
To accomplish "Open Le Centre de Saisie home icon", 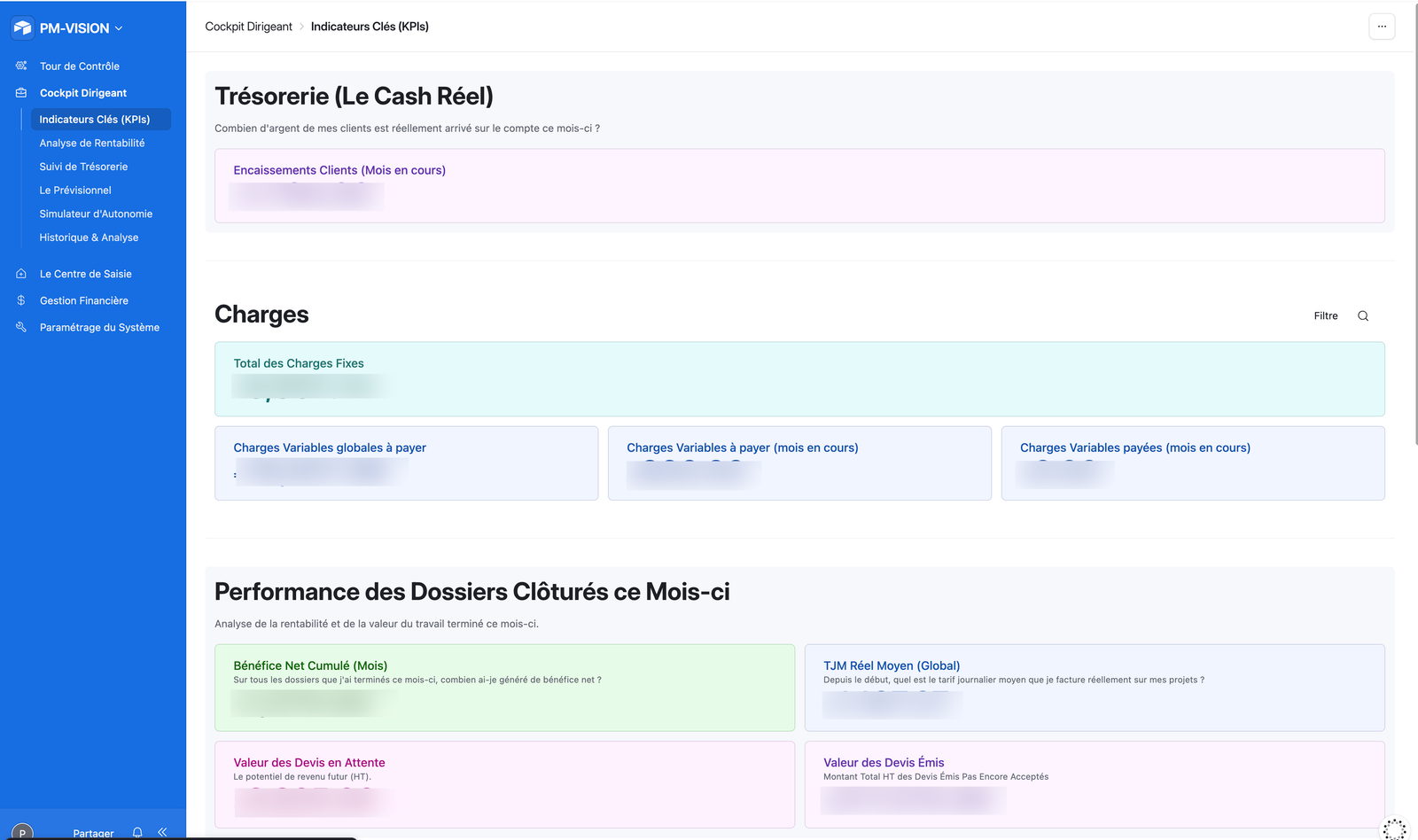I will coord(20,274).
